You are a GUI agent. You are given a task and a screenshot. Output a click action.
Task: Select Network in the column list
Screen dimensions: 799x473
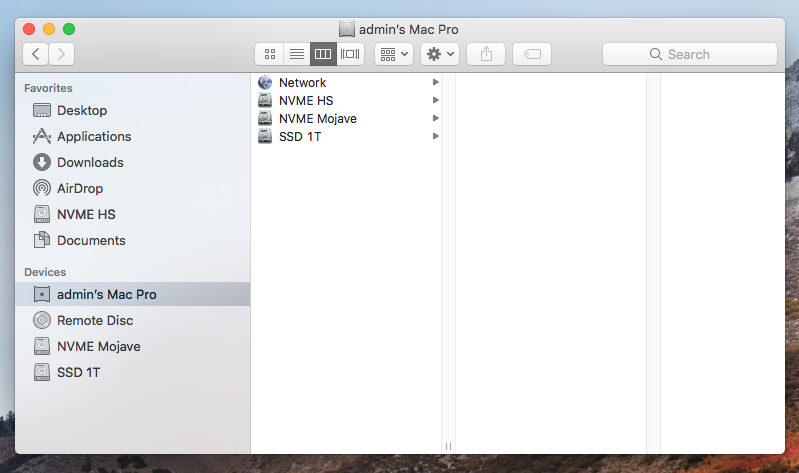click(x=346, y=83)
